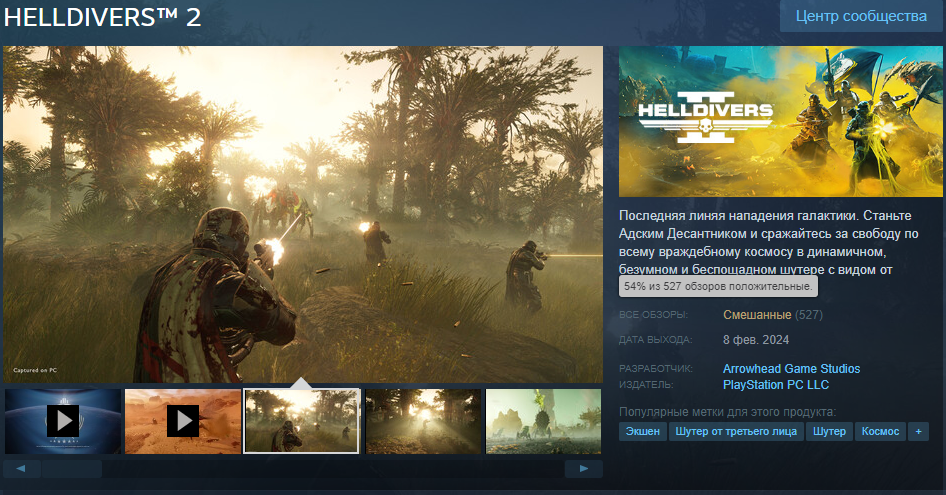Click the Популярные метки для этого продукта heading
Viewport: 946px width, 495px height.
(728, 412)
